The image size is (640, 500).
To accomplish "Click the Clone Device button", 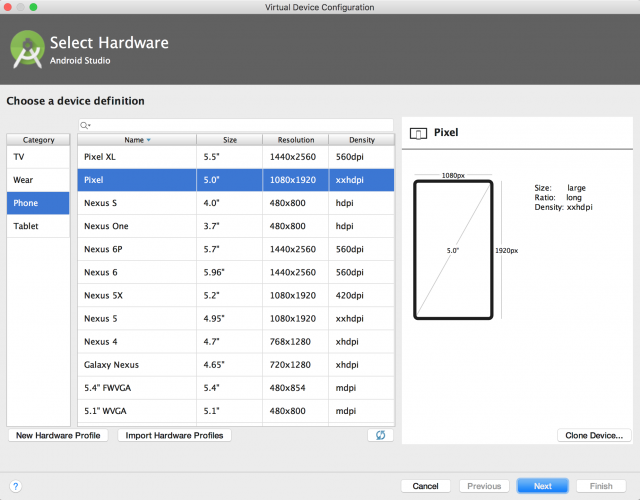I will [x=594, y=435].
